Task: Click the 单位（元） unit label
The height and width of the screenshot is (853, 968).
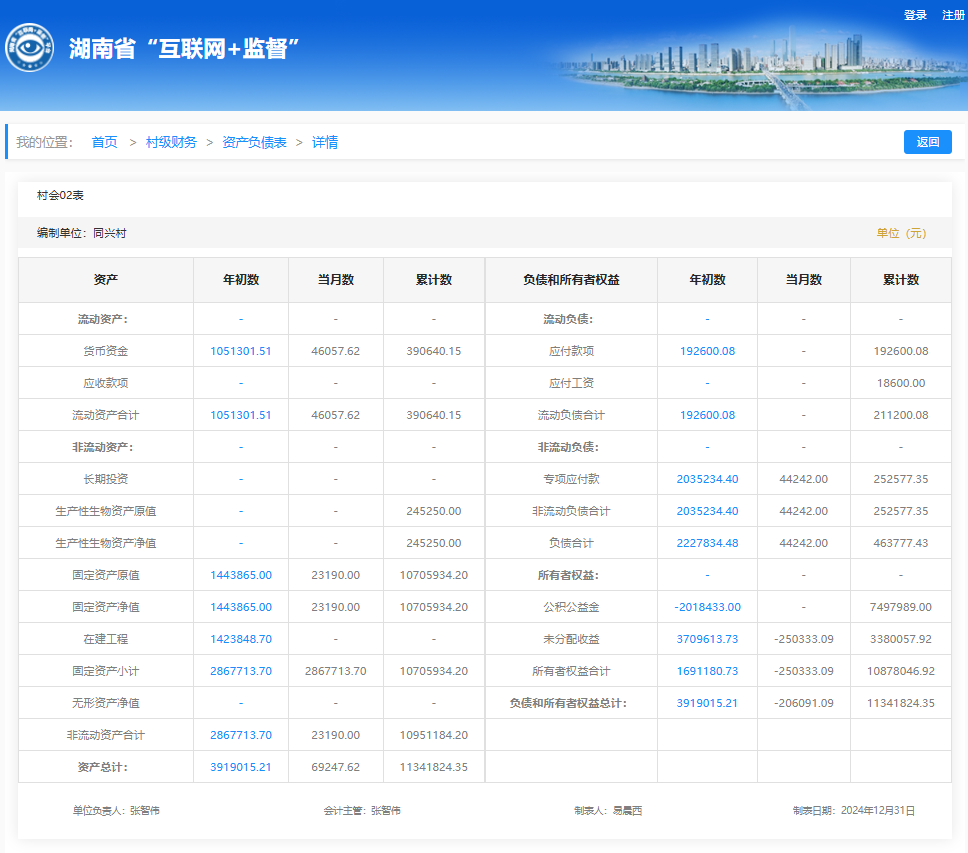Action: click(901, 233)
